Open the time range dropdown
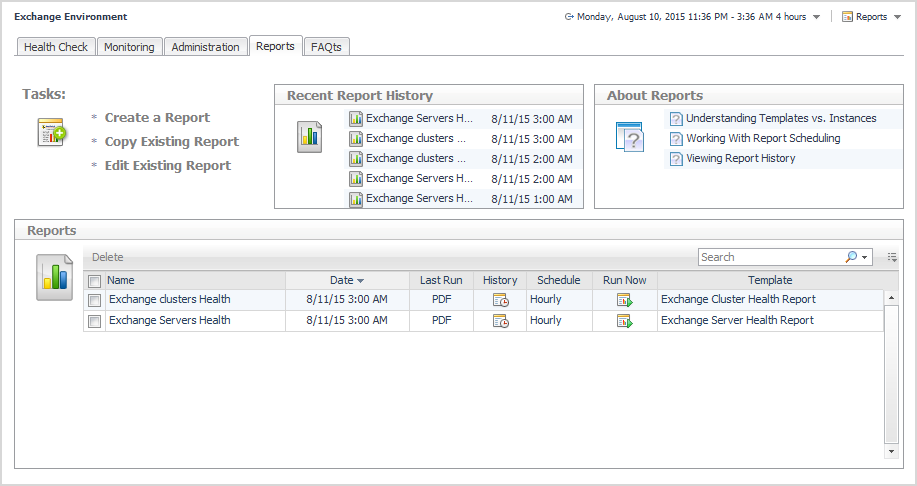 (x=816, y=17)
